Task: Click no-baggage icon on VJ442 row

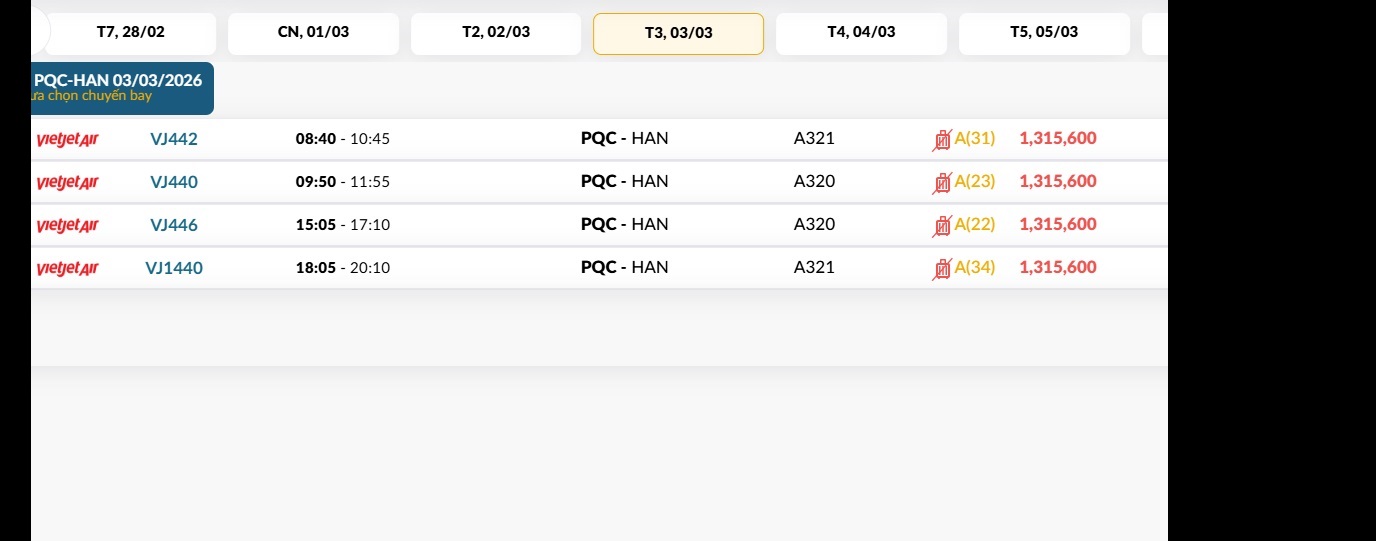Action: pyautogui.click(x=941, y=140)
